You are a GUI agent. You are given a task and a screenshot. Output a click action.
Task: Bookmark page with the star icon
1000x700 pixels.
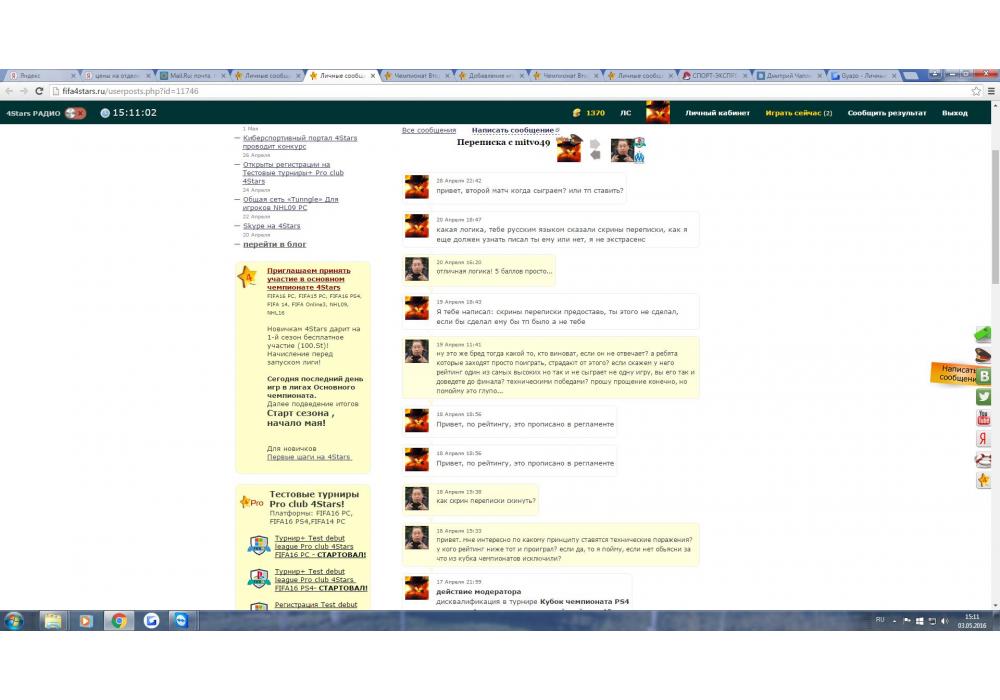point(975,91)
